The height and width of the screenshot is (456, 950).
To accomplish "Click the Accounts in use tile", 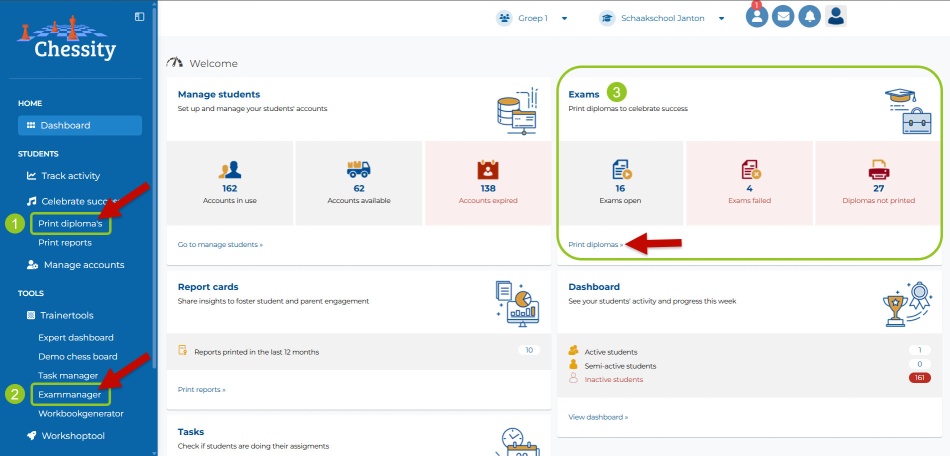I will click(229, 182).
